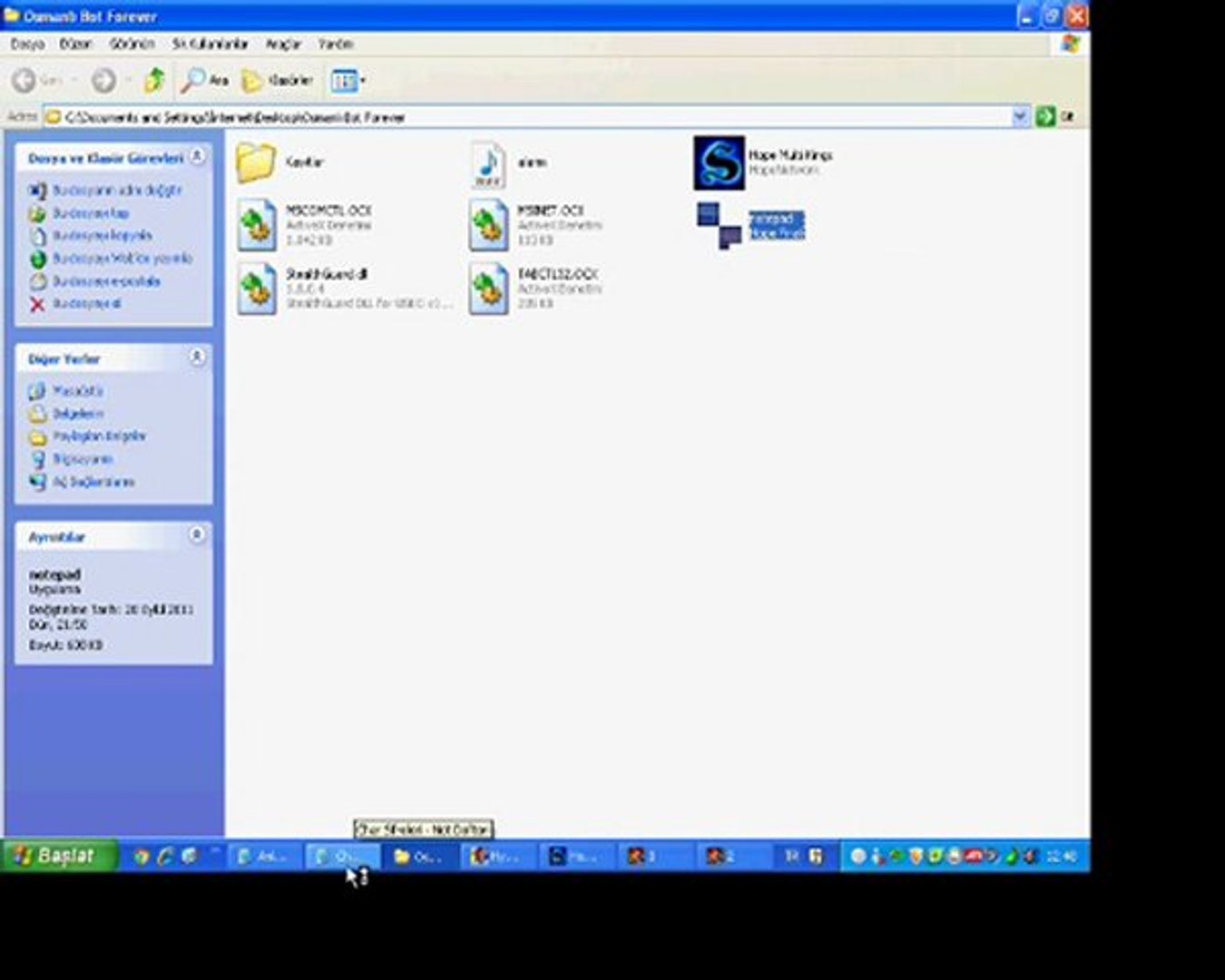Launch Internet Explorer from quick launch
The height and width of the screenshot is (980, 1225).
[165, 856]
